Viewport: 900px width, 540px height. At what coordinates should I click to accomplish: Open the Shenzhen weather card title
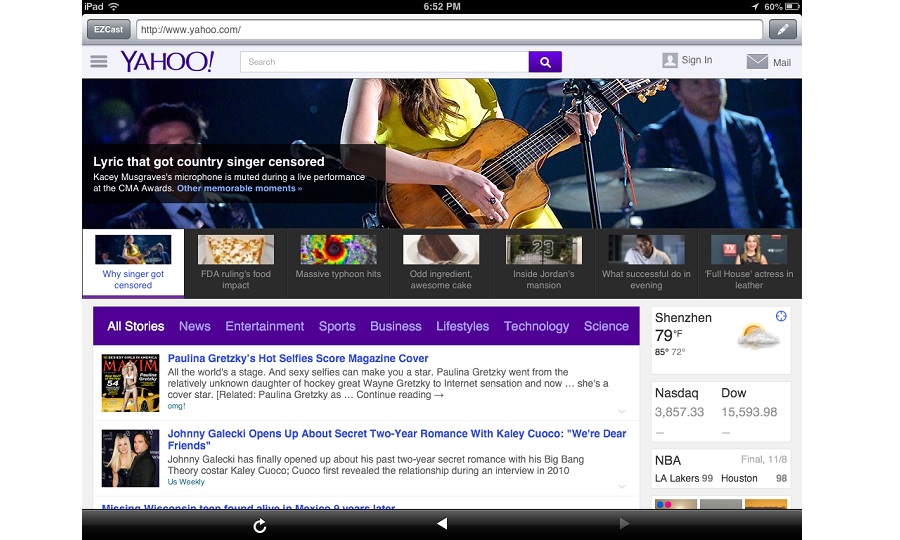point(683,318)
